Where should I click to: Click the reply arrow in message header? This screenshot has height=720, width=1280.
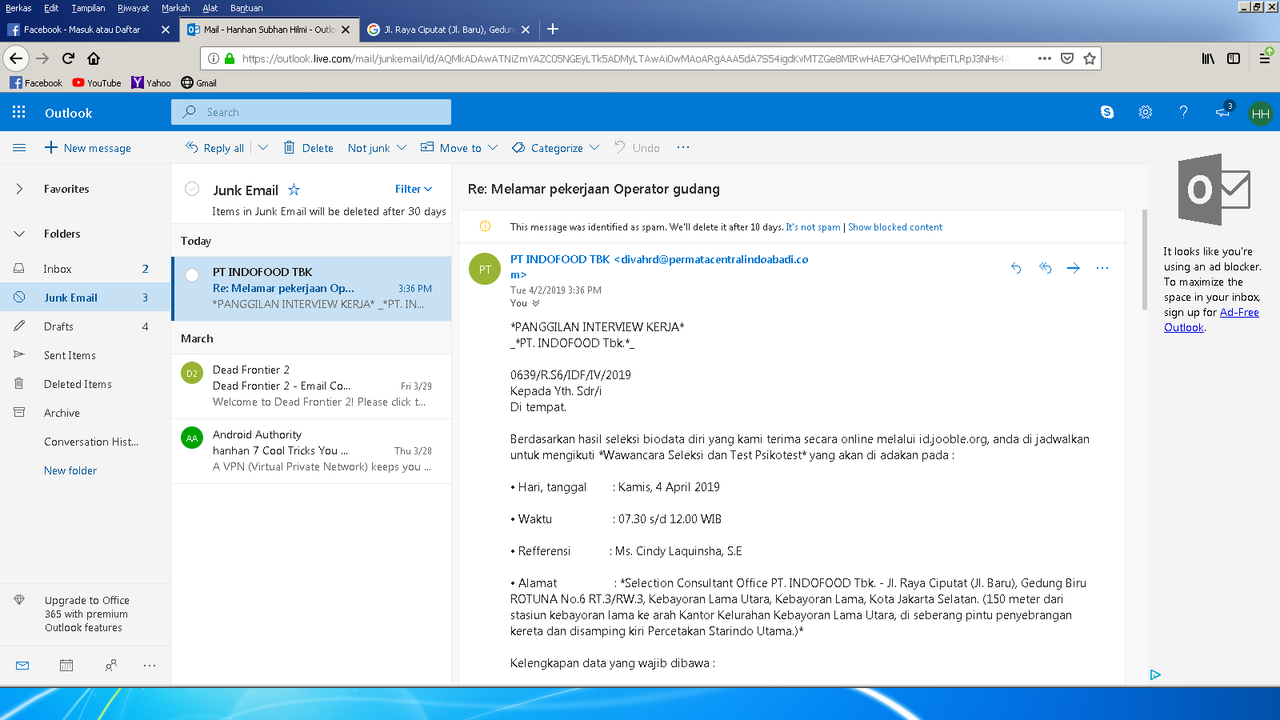tap(1016, 268)
